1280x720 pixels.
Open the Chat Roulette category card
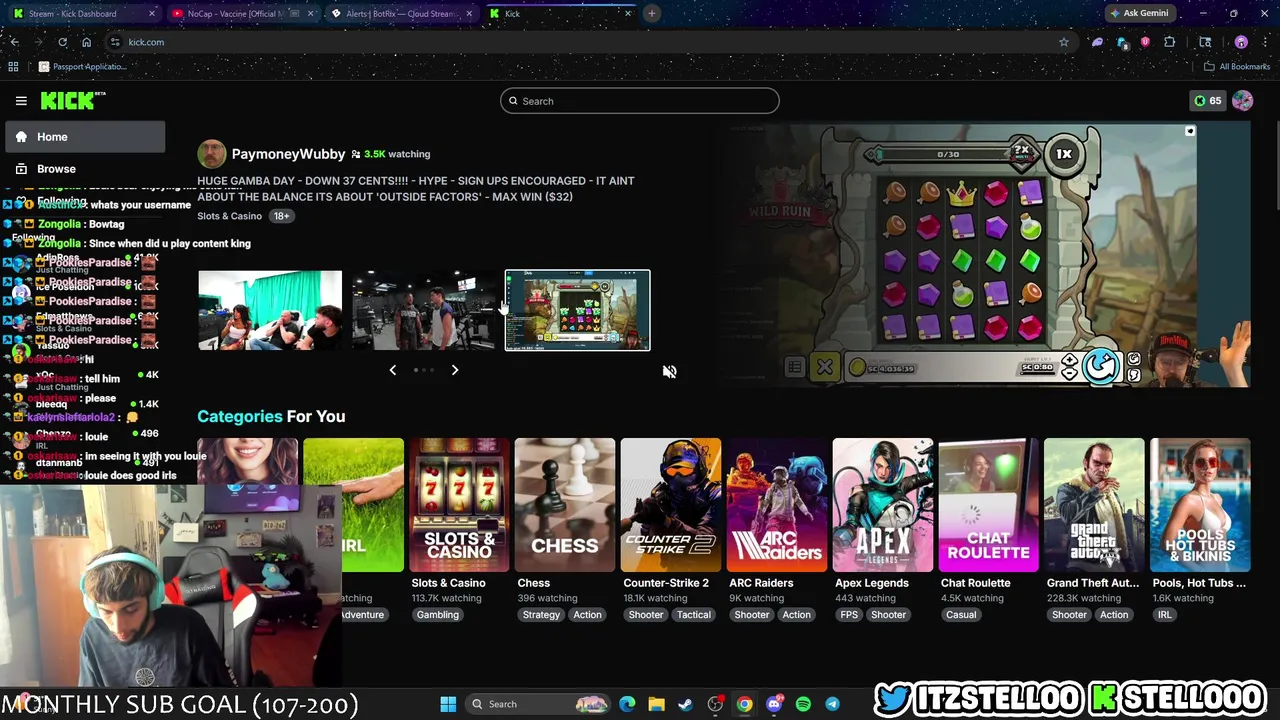989,505
